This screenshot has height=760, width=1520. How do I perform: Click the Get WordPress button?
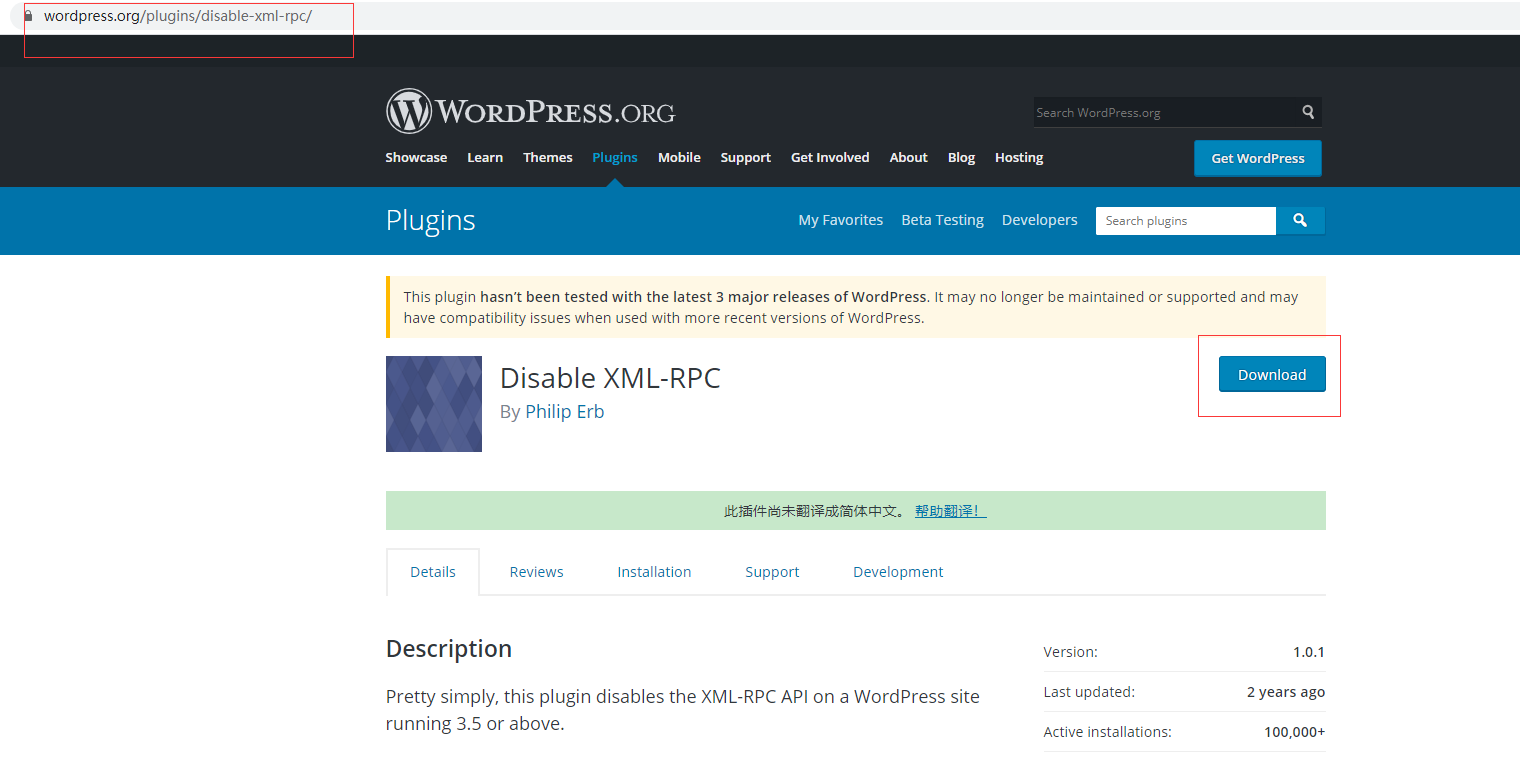pyautogui.click(x=1258, y=158)
